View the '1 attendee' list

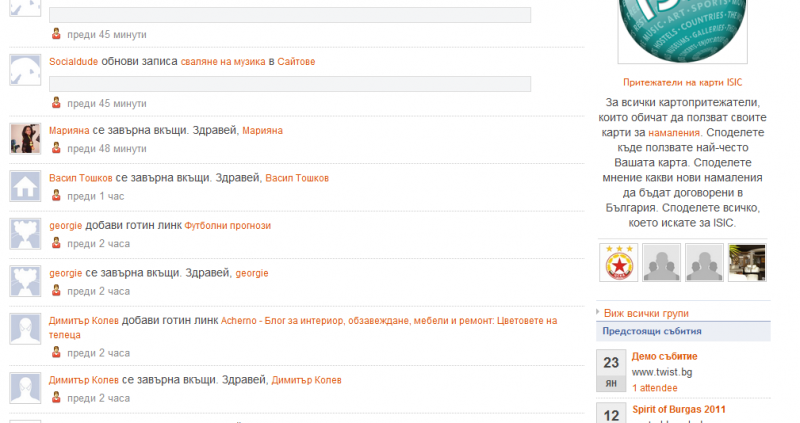[x=654, y=387]
